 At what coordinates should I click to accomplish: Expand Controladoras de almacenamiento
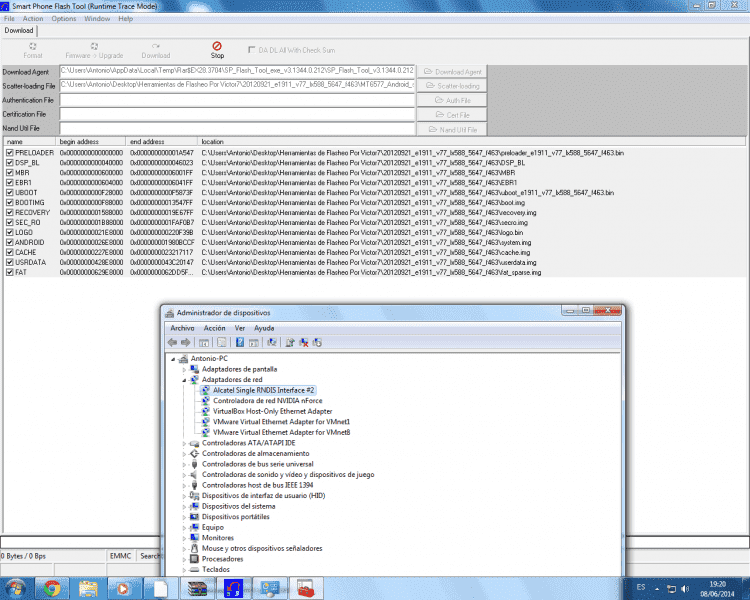click(x=184, y=454)
